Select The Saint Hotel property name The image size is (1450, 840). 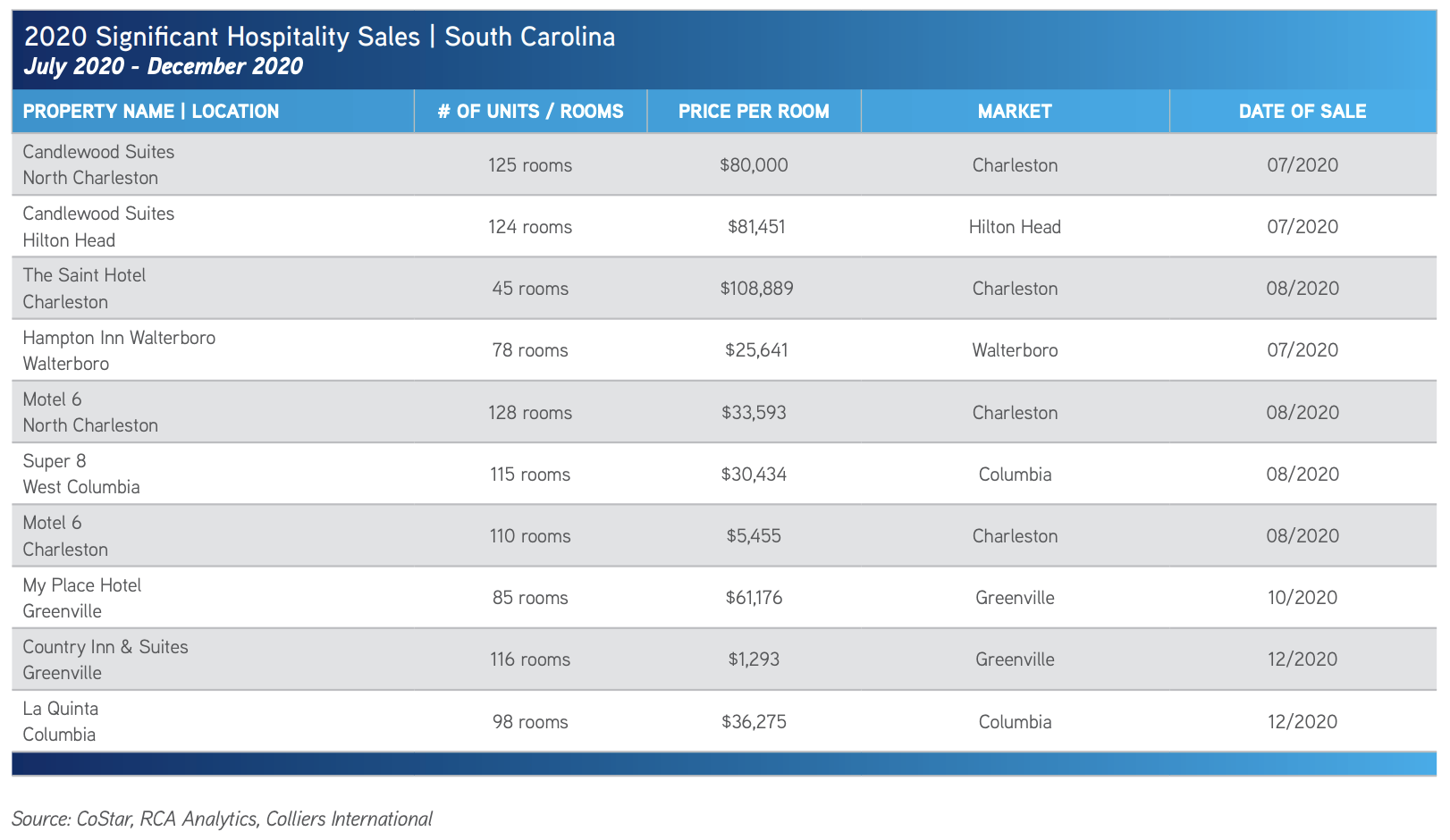point(84,275)
